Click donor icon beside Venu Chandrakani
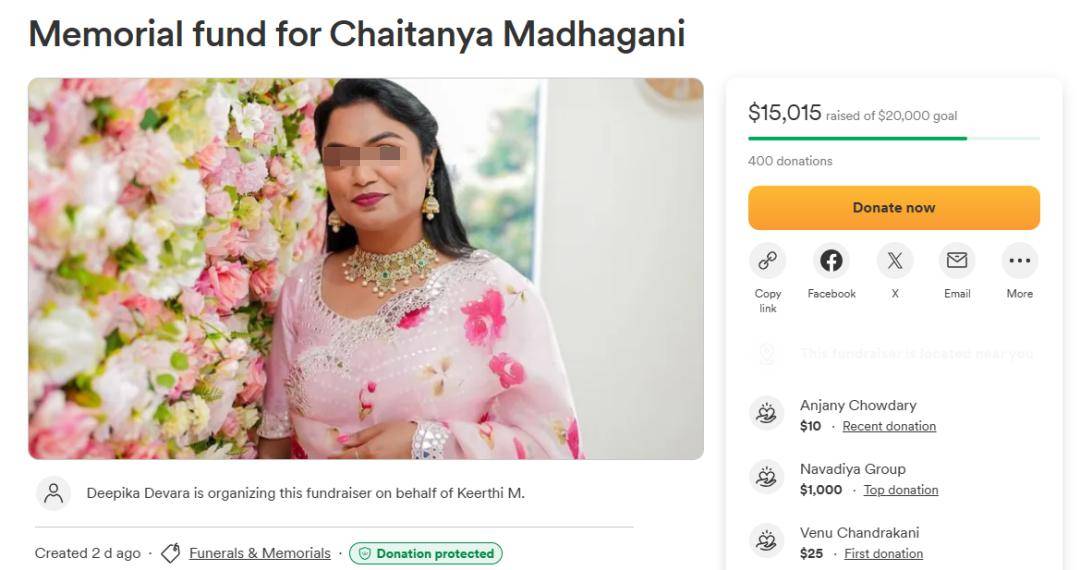The height and width of the screenshot is (570, 1080). click(x=767, y=542)
